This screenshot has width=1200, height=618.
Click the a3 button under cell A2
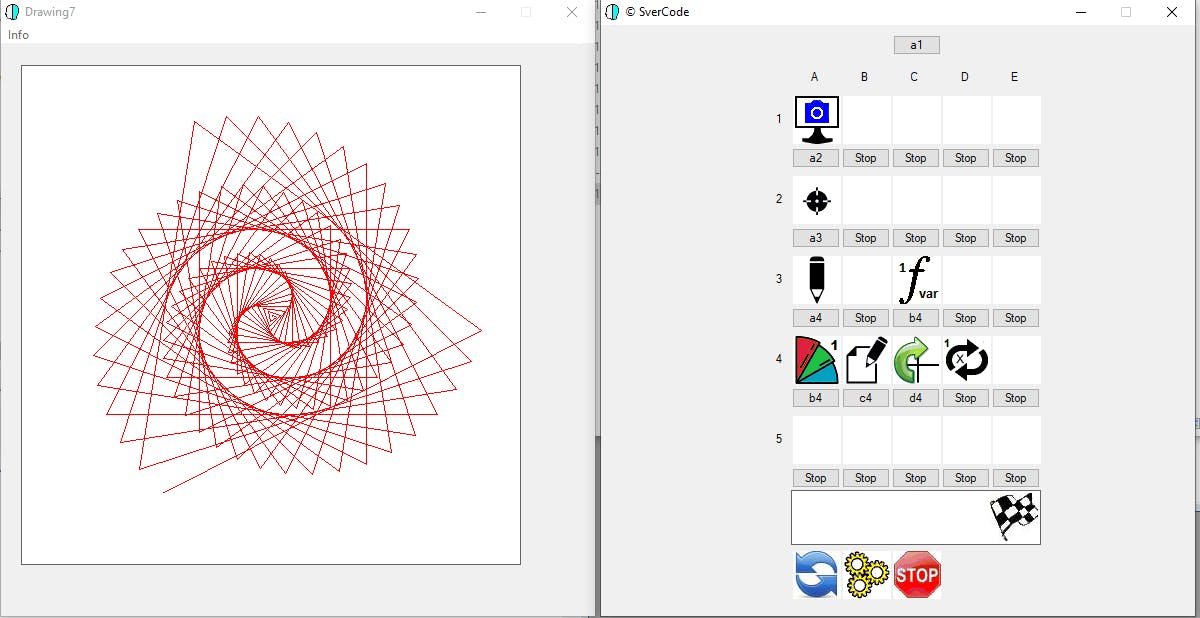816,238
